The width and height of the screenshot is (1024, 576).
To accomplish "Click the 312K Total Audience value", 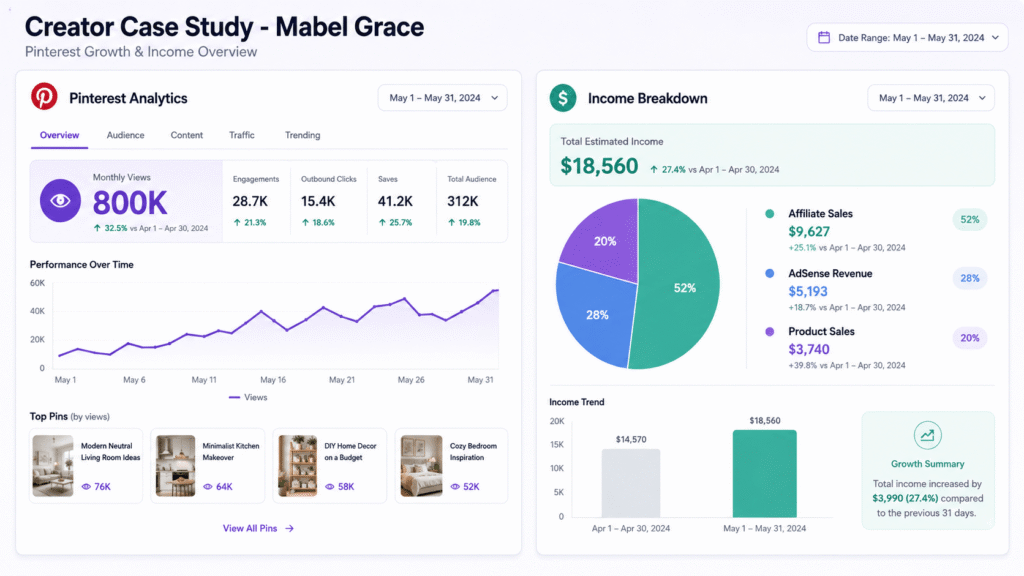I will tap(463, 201).
